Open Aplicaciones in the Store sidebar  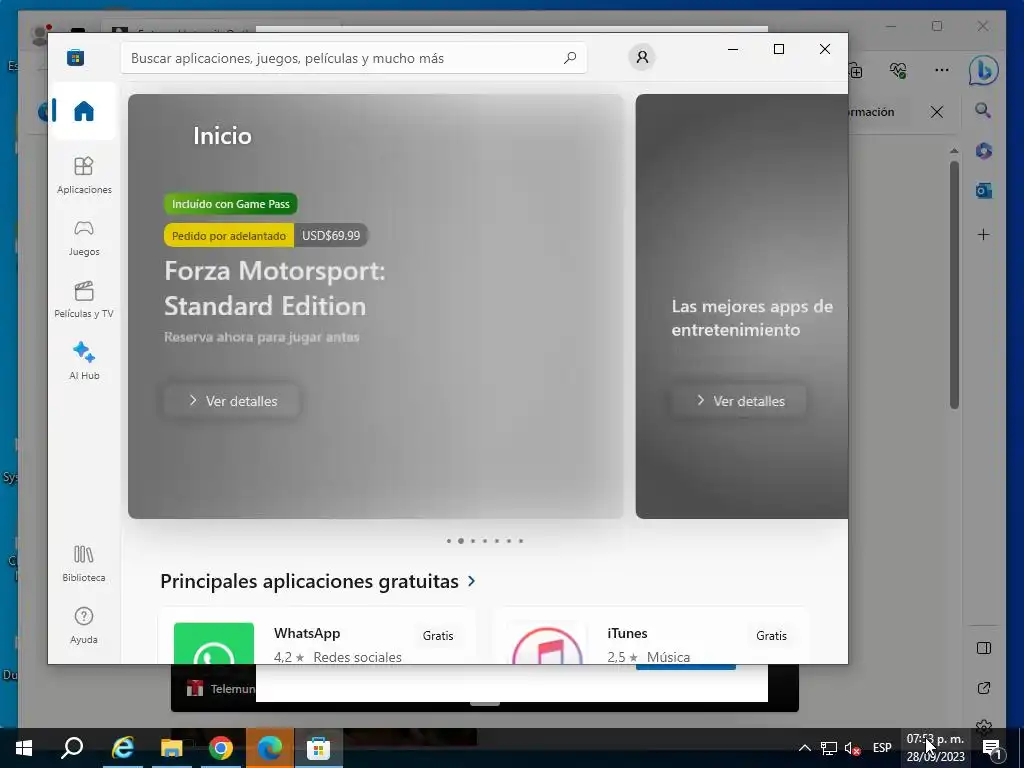(84, 175)
